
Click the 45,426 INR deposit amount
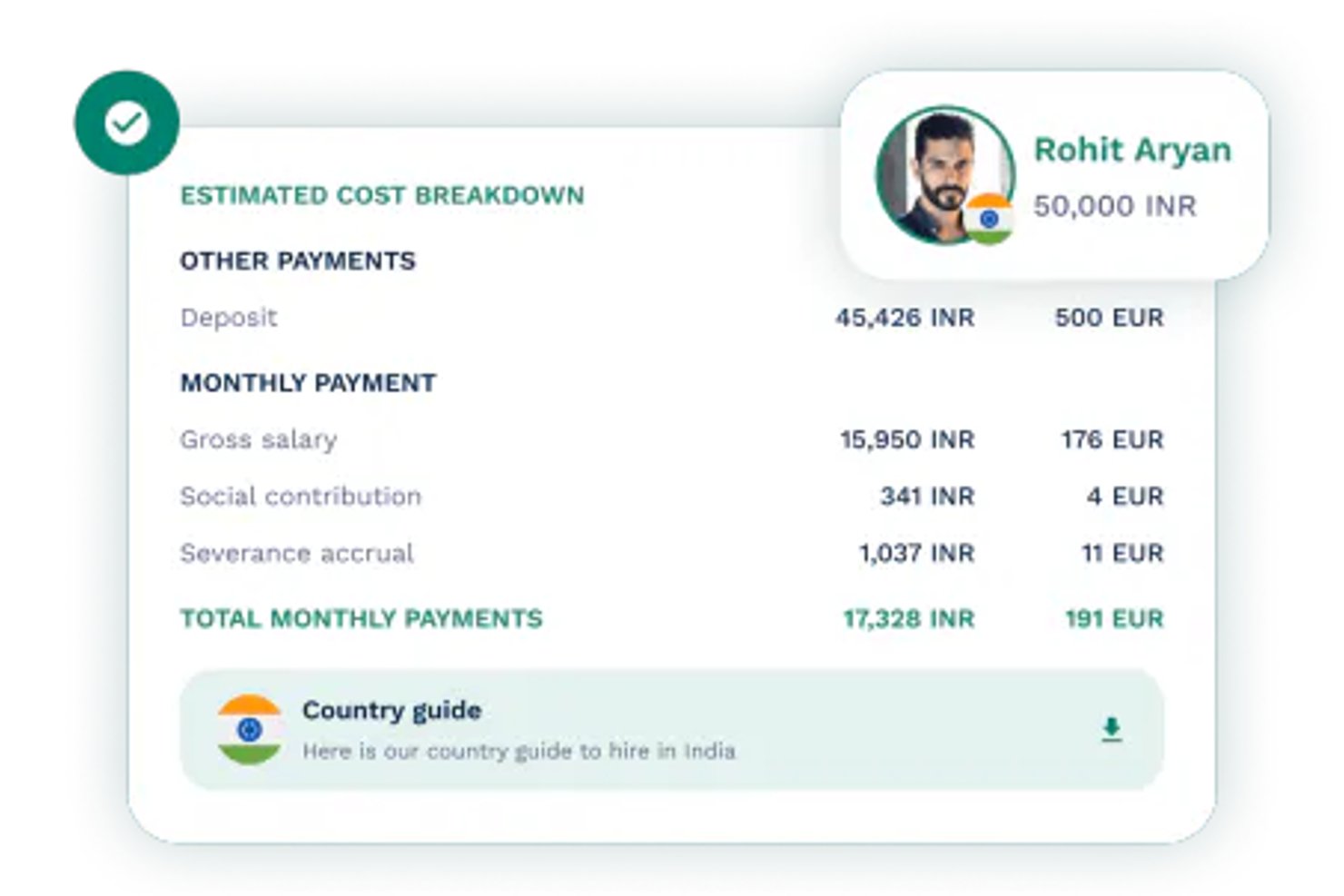pyautogui.click(x=904, y=318)
